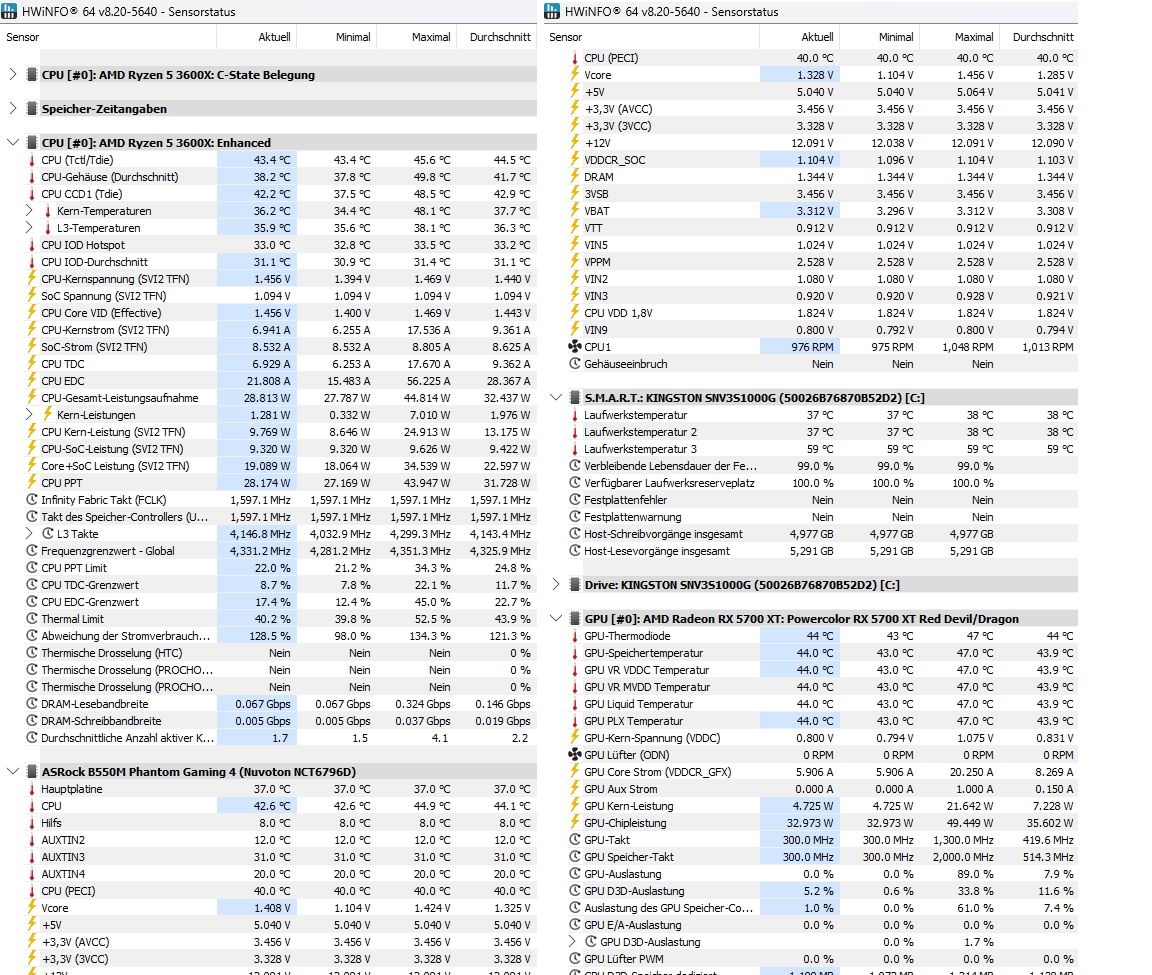The width and height of the screenshot is (1152, 975).
Task: Click the thermometer icon of GPU-Thermodiode
Action: coord(575,636)
